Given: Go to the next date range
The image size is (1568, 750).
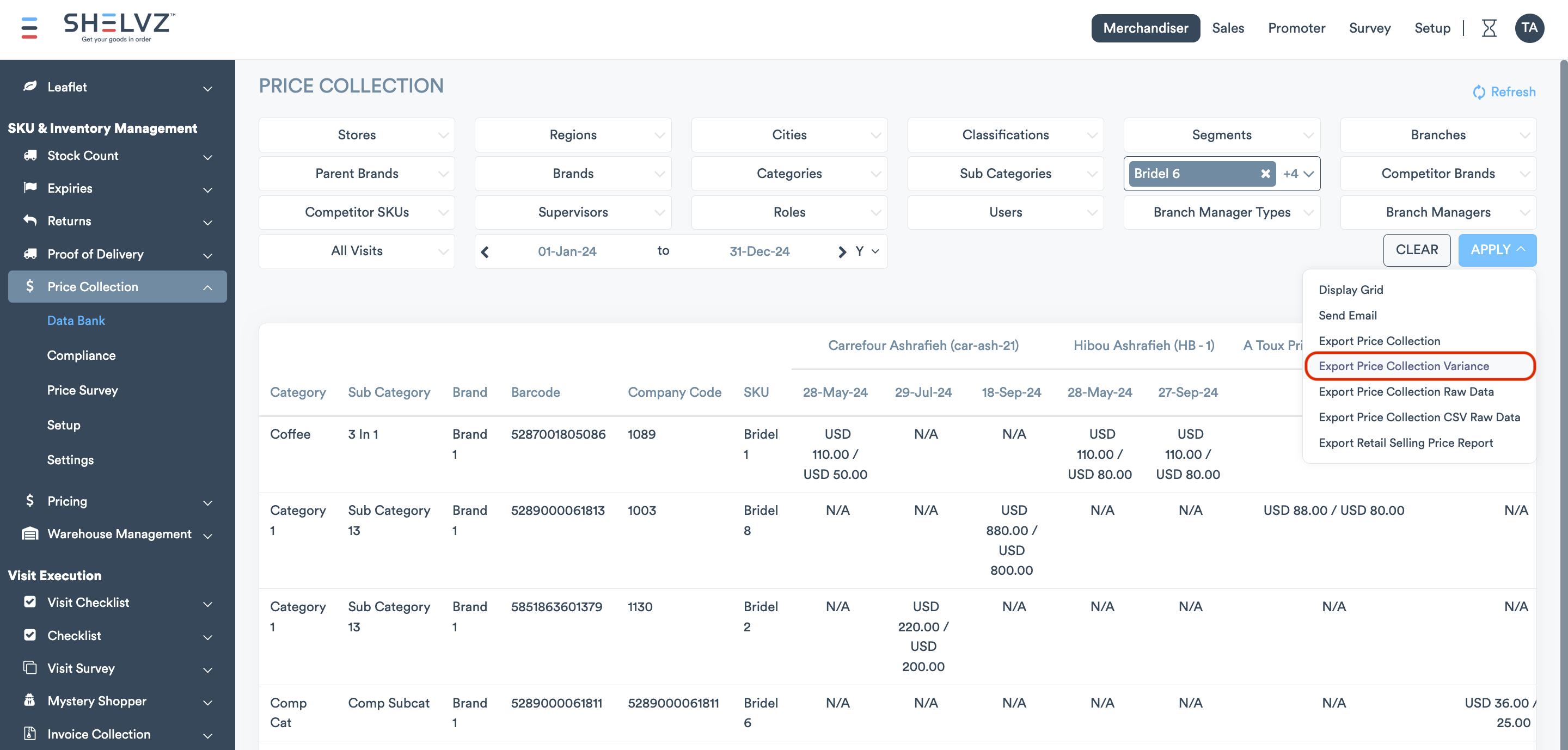Looking at the screenshot, I should tap(842, 251).
